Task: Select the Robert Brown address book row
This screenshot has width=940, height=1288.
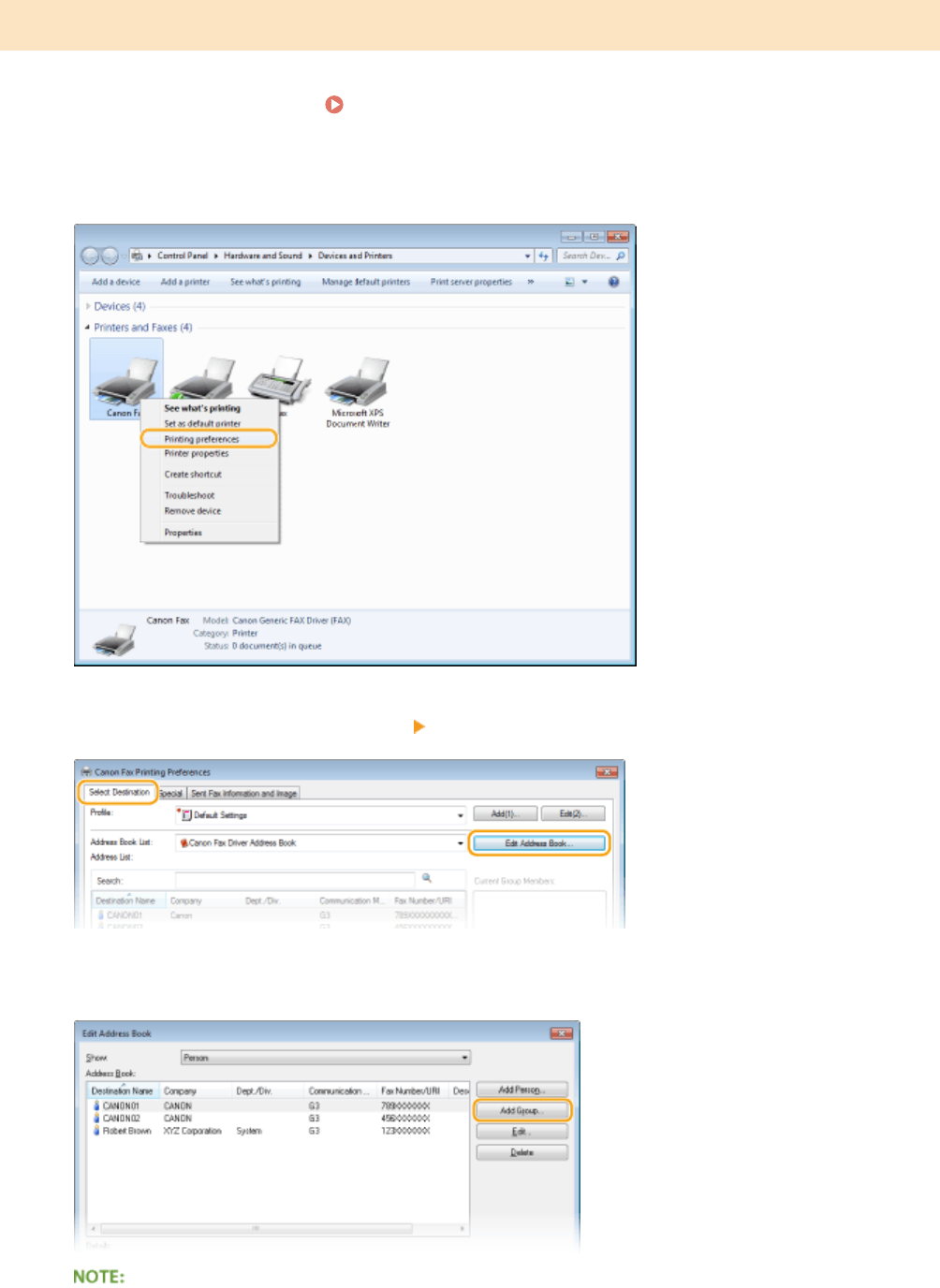Action: pos(278,1131)
